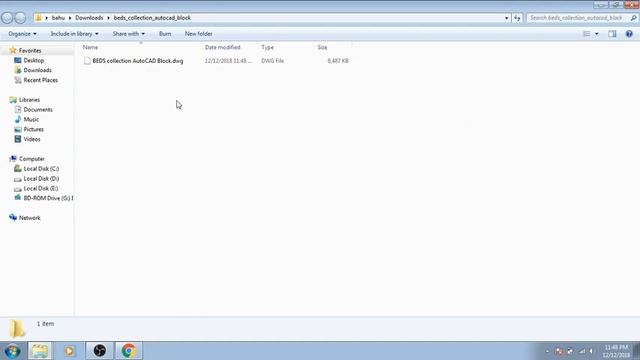Select the 'bahu' breadcrumb in the address bar
The height and width of the screenshot is (360, 640).
point(58,18)
